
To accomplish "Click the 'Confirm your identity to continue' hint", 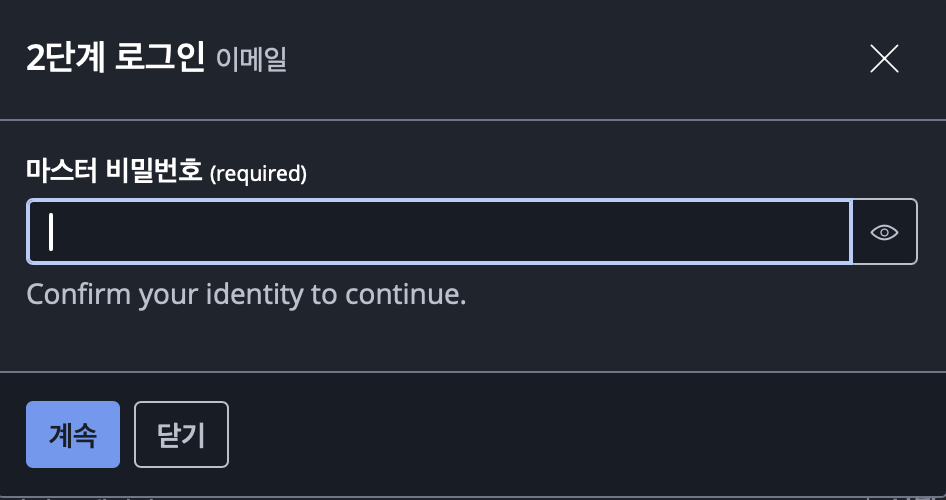I will pyautogui.click(x=246, y=295).
